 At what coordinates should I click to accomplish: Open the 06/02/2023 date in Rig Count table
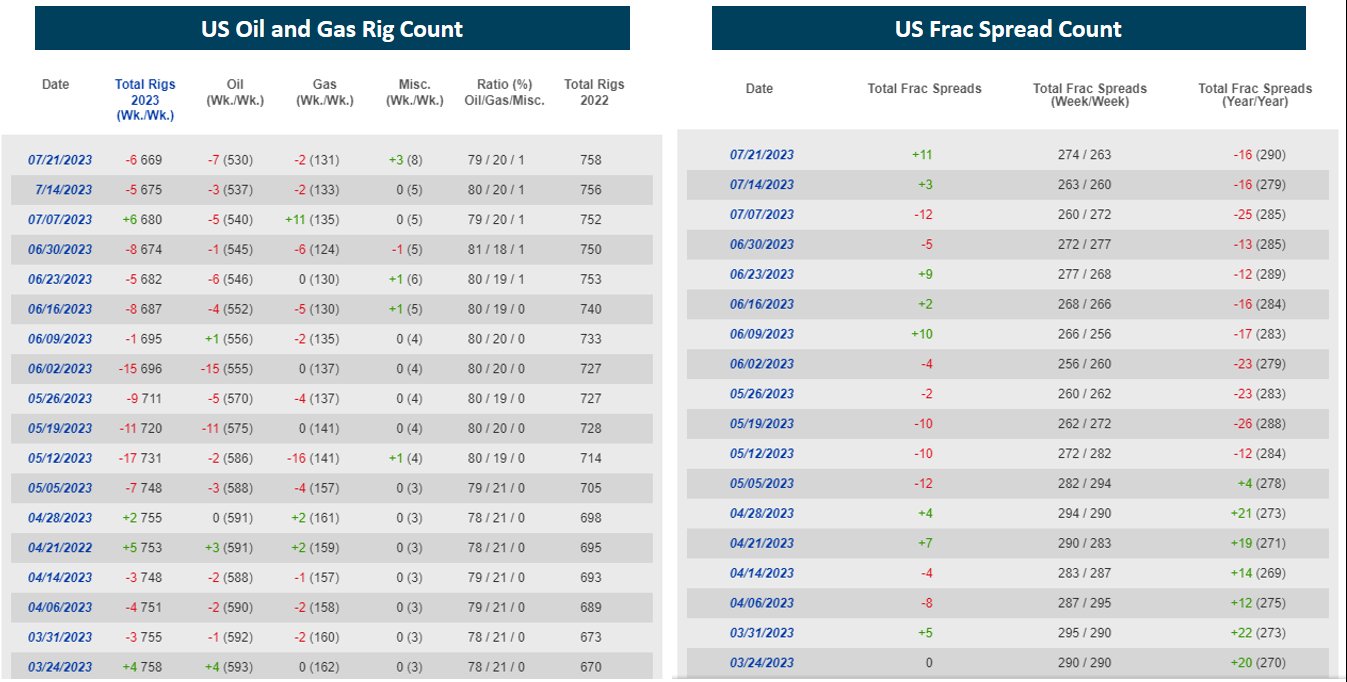point(60,369)
